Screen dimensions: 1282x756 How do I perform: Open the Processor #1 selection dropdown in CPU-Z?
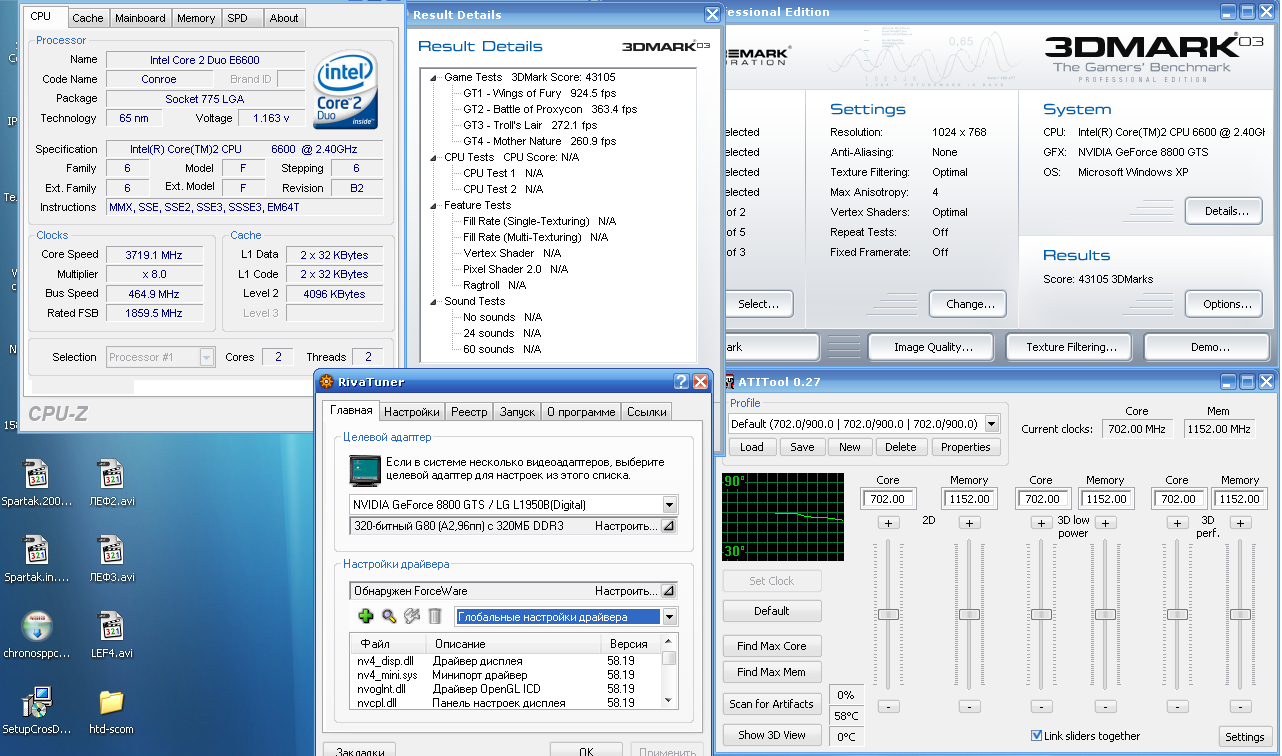[x=207, y=357]
